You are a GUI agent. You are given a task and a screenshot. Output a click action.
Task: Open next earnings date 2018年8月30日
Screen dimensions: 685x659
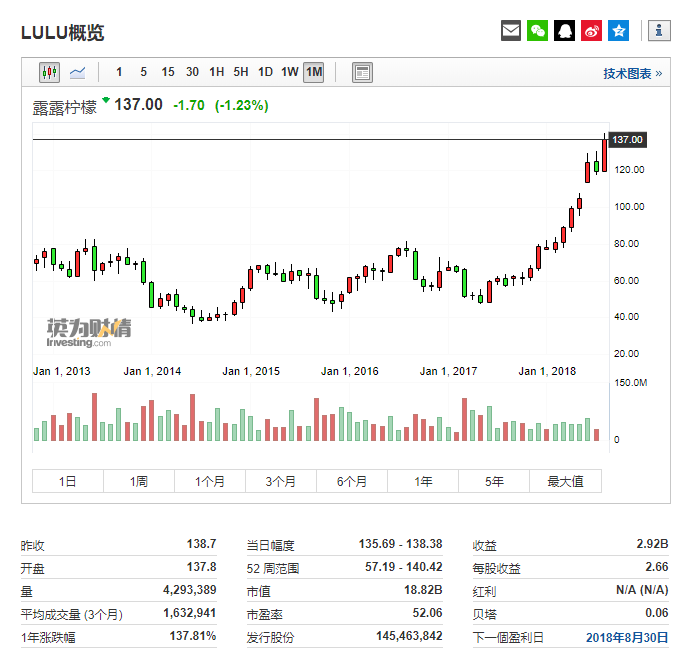(627, 638)
